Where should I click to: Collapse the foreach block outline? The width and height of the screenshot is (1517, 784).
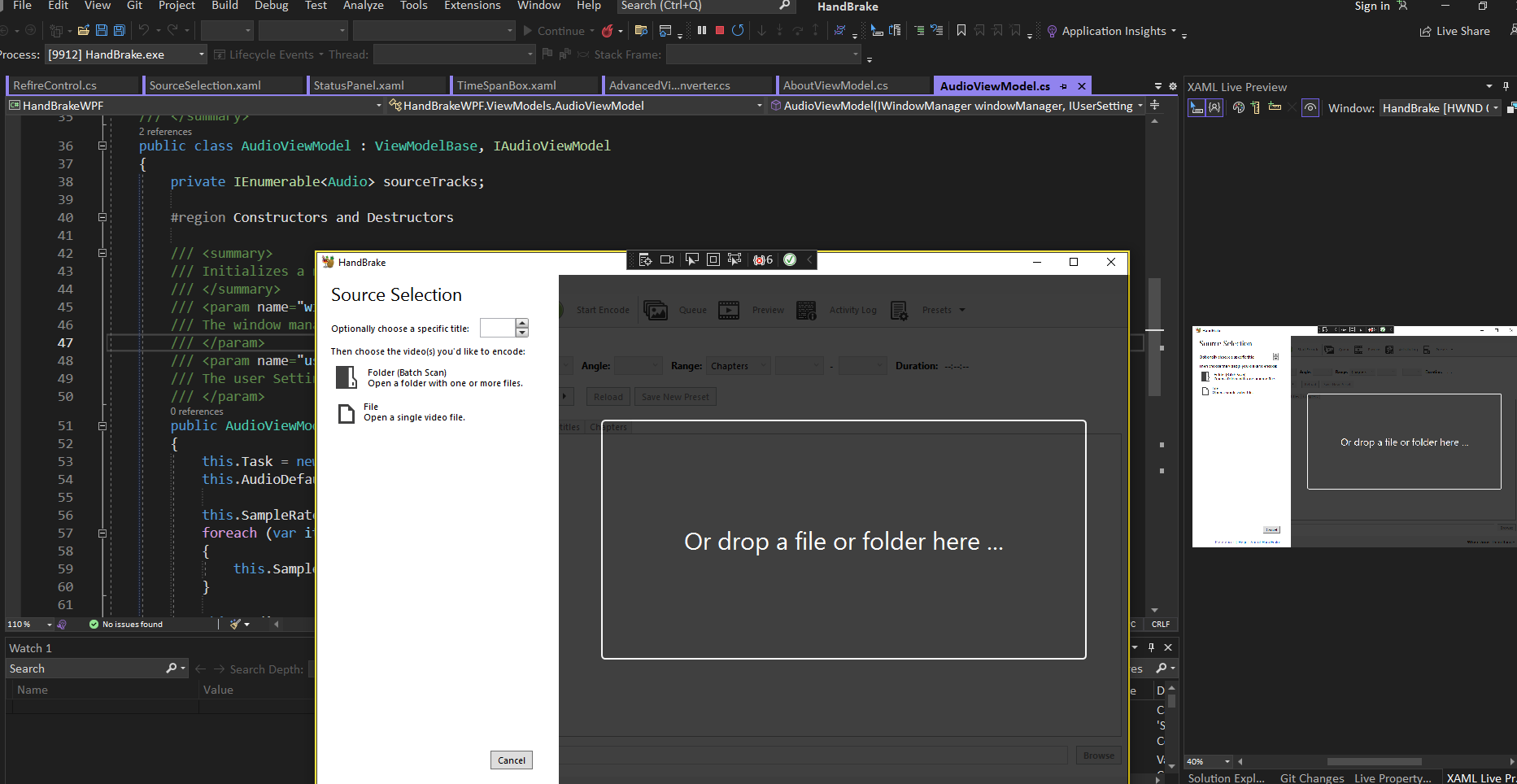tap(102, 534)
